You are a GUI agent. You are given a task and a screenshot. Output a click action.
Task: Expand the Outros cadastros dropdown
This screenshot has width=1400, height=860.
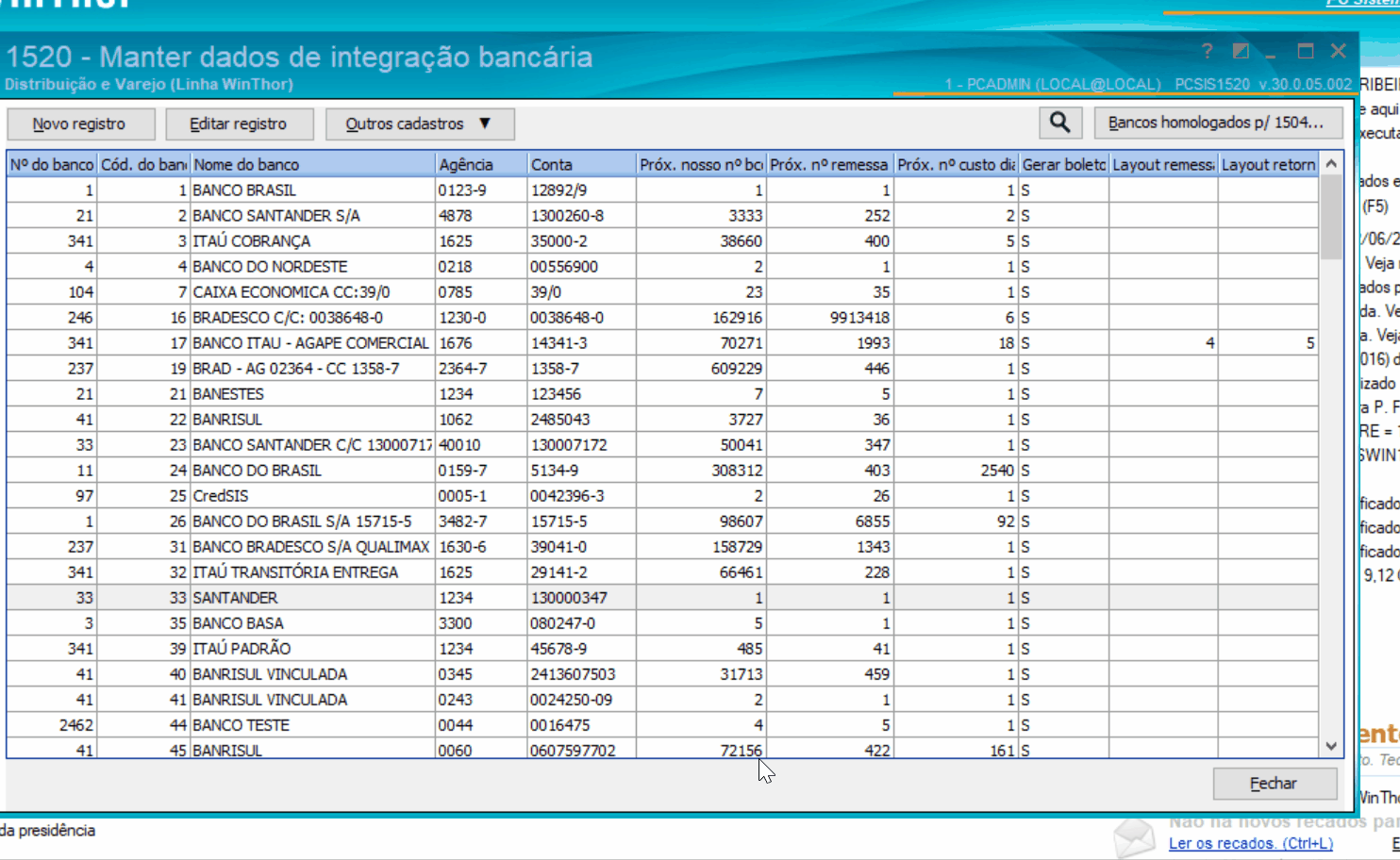pos(419,124)
